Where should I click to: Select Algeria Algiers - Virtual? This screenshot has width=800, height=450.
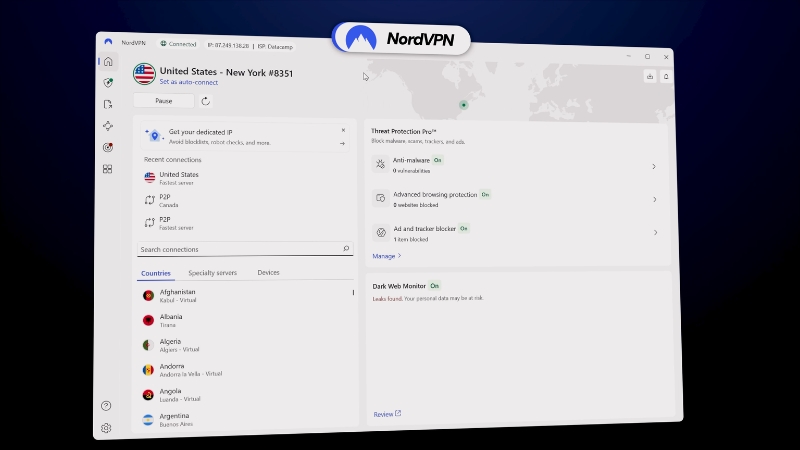coord(246,345)
